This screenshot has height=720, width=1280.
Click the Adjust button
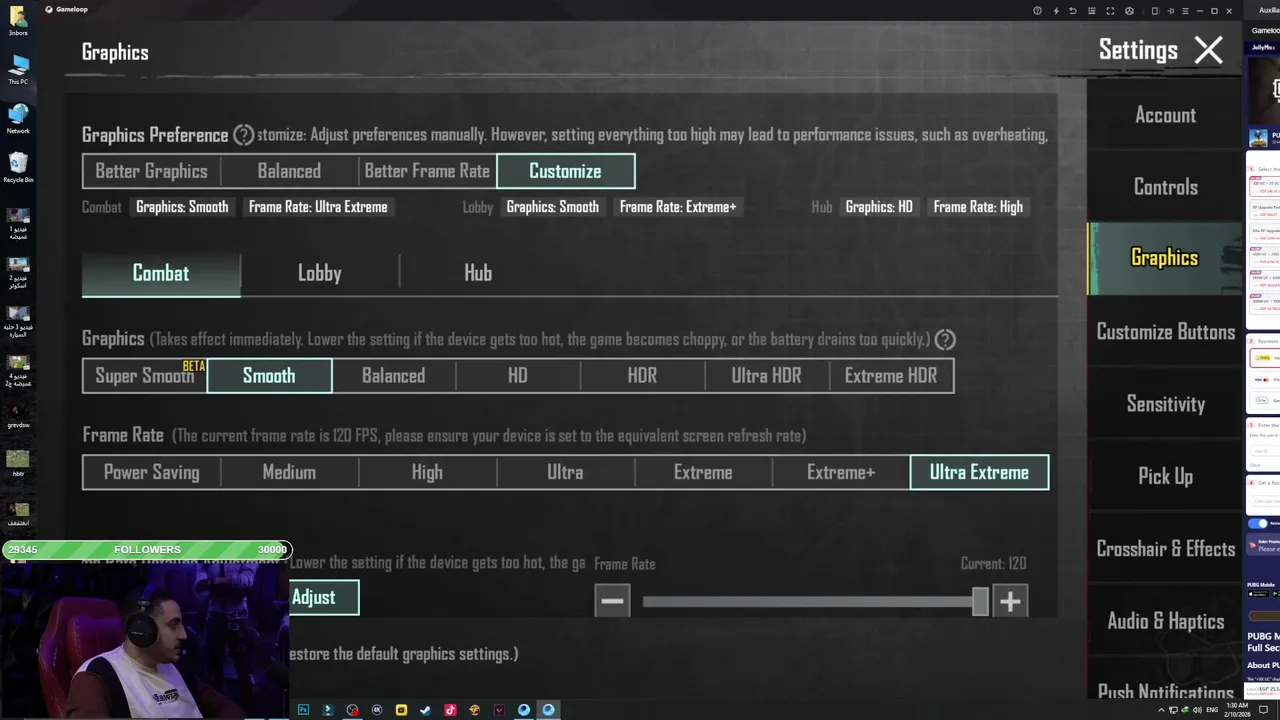(324, 598)
